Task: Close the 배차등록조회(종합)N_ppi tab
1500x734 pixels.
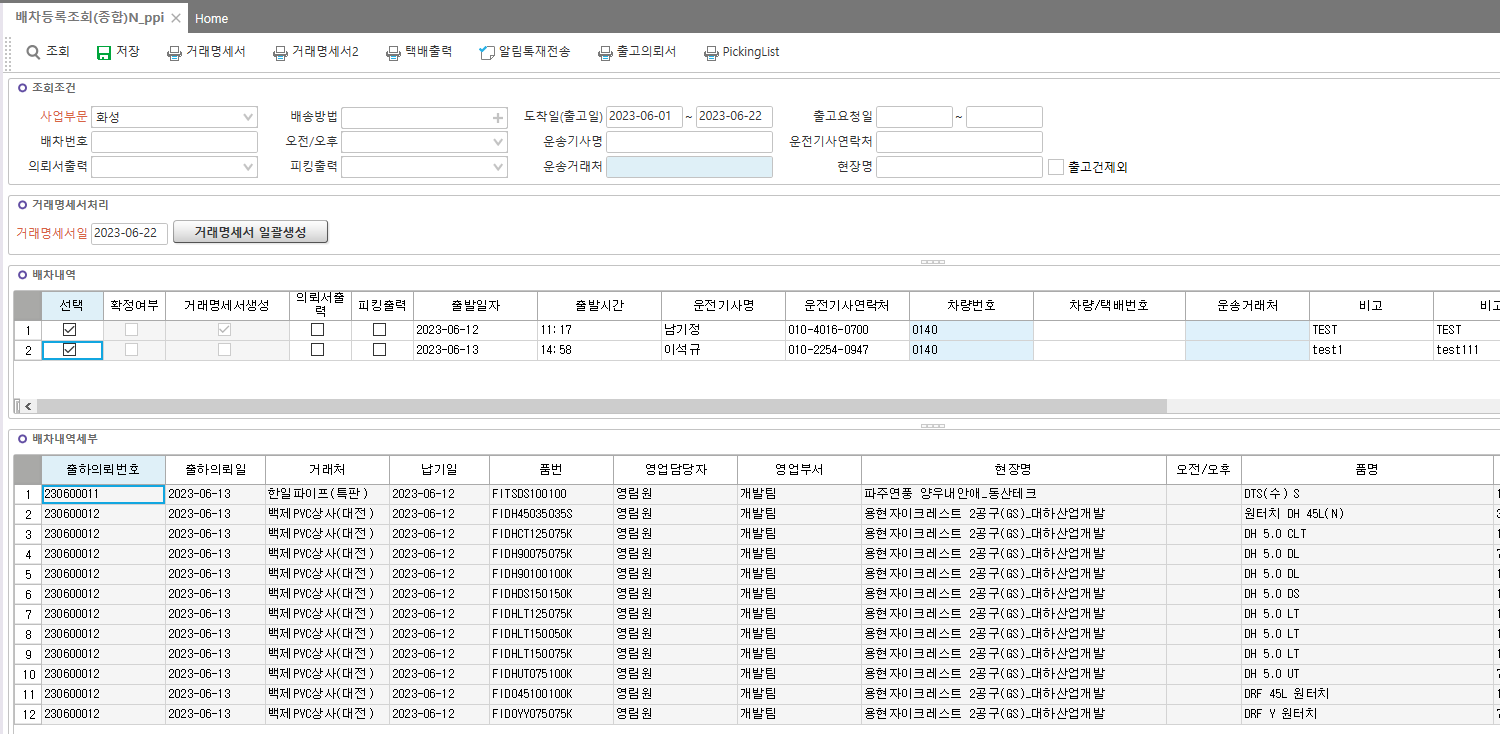Action: [x=176, y=18]
